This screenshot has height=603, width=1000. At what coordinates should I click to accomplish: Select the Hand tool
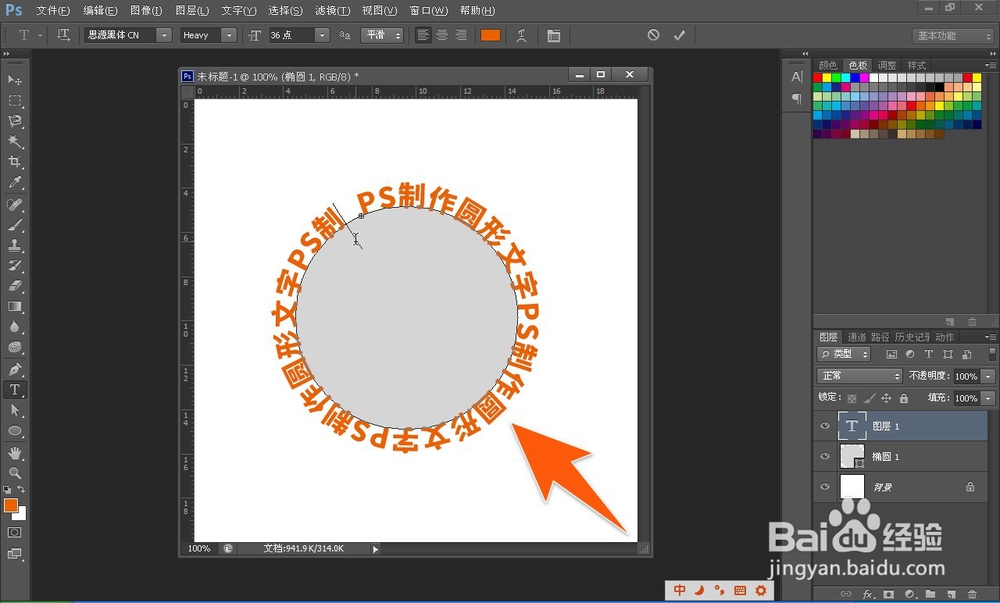[x=14, y=453]
